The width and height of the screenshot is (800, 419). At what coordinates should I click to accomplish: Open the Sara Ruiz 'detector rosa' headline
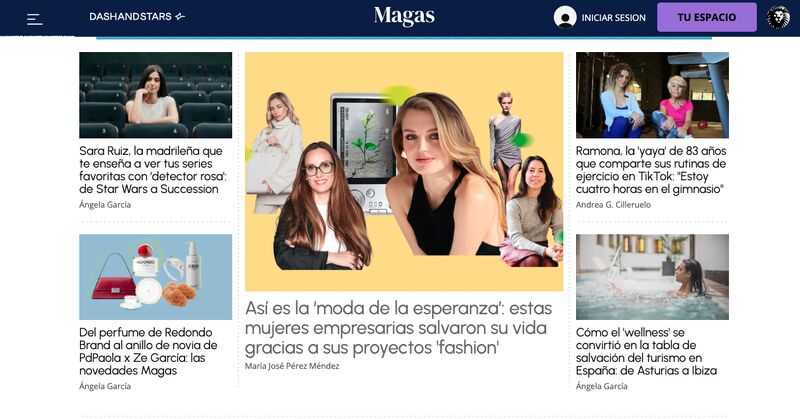tap(153, 170)
